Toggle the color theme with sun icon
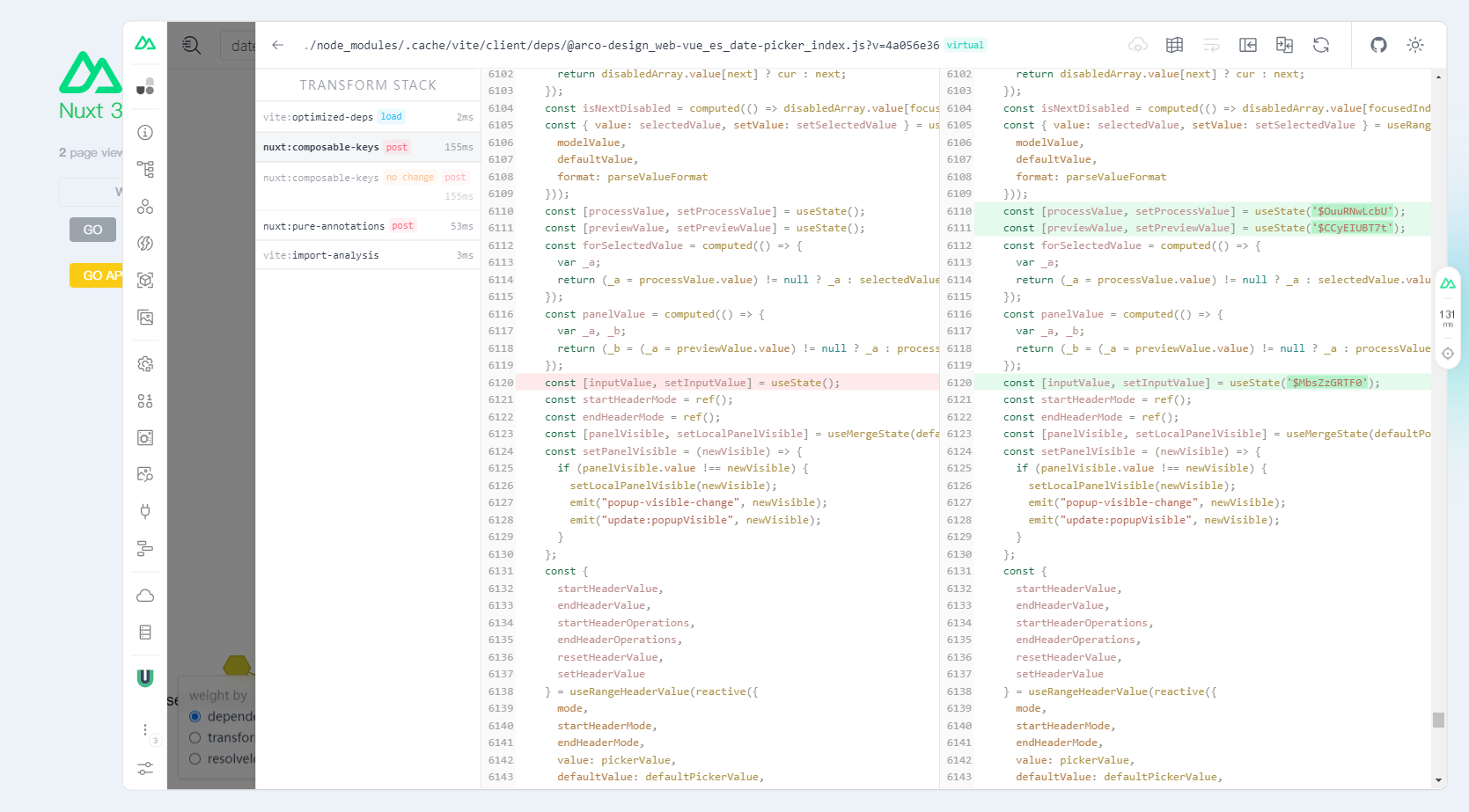 (1415, 45)
